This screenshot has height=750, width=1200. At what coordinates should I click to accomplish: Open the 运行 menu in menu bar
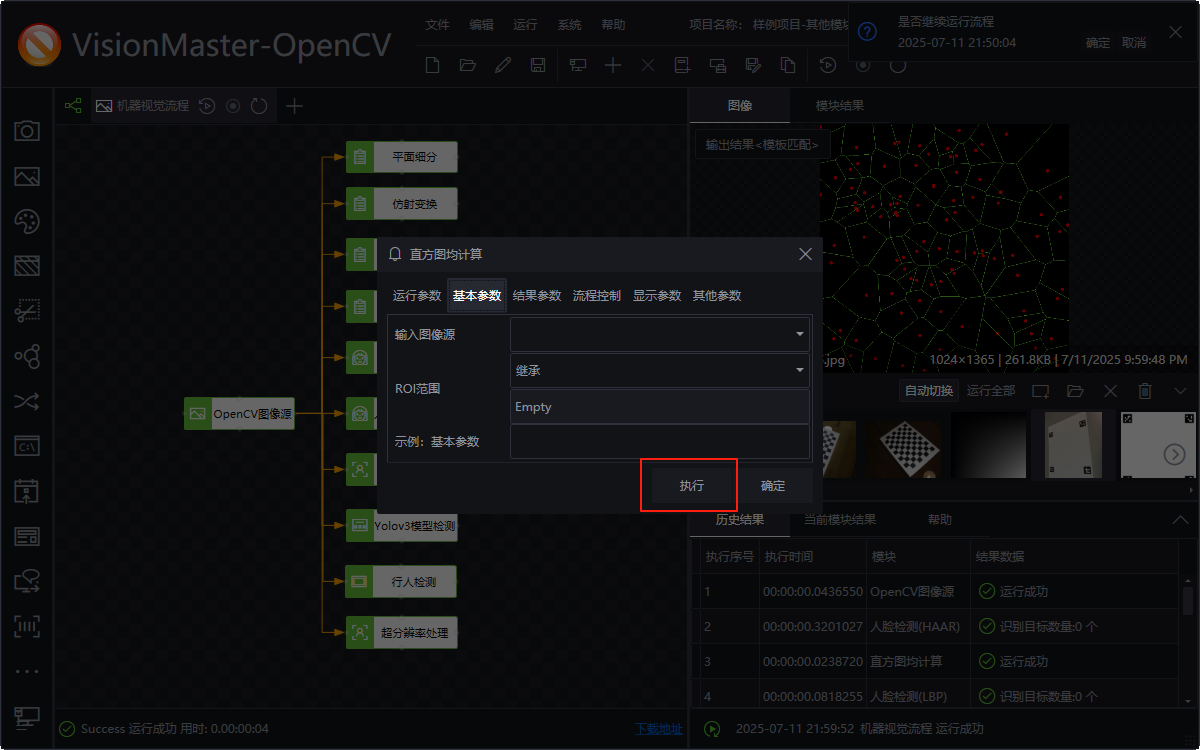tap(525, 25)
